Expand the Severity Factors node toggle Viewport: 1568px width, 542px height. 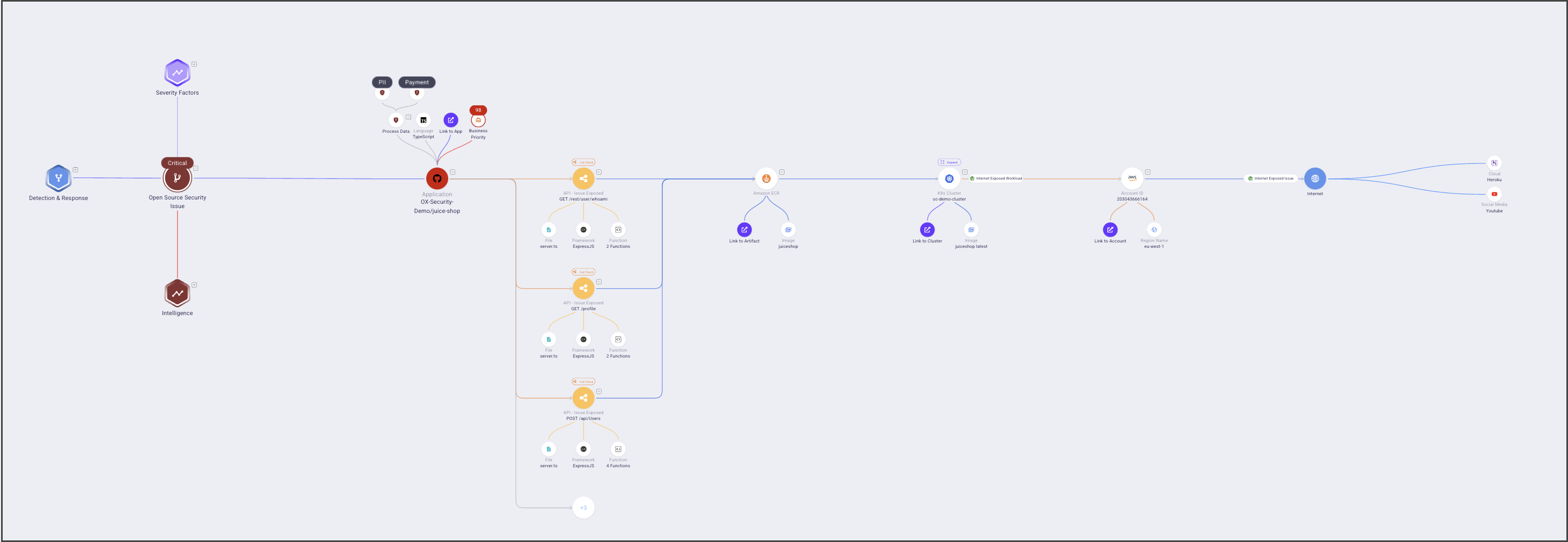(194, 64)
